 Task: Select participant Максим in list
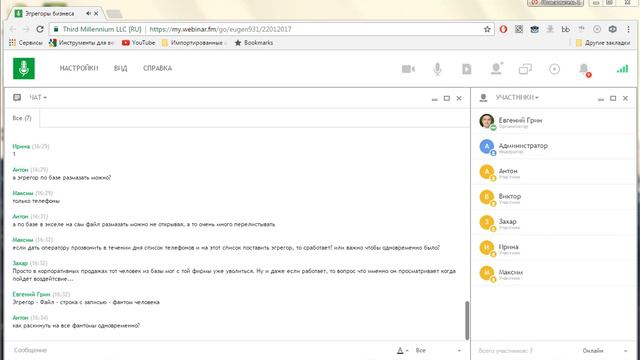553,273
